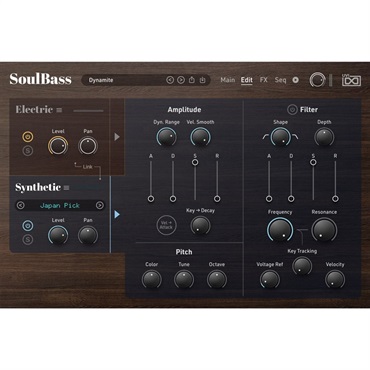Click the Pitch Octave knob
The image size is (370, 370).
coord(217,279)
